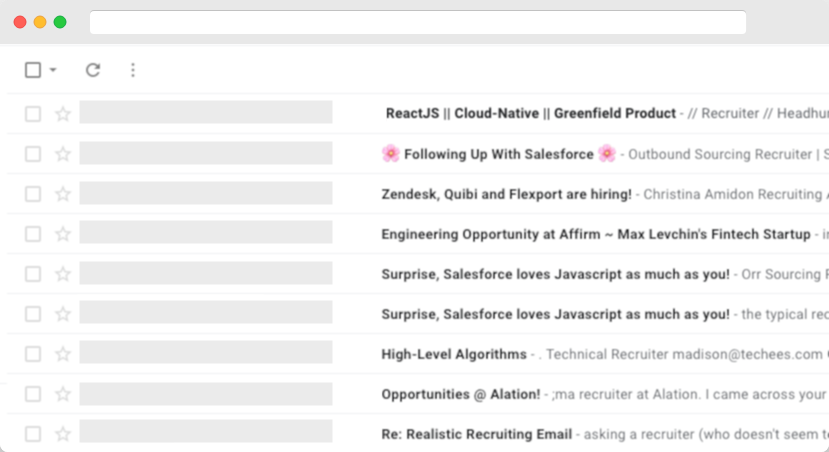
Task: Star the Zendesk, Quibi and Flexport email
Action: [63, 194]
